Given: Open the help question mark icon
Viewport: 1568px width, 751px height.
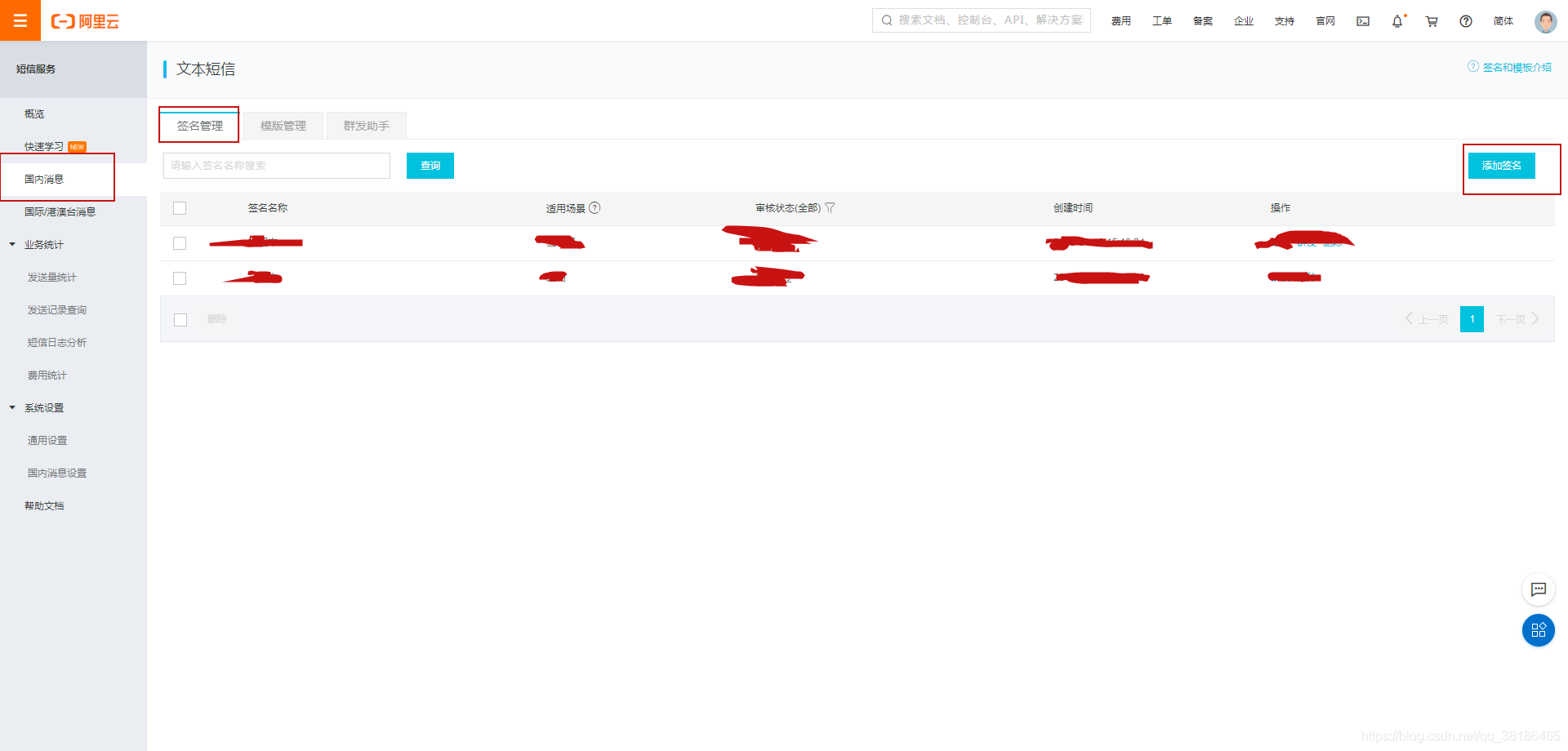Looking at the screenshot, I should point(1465,21).
